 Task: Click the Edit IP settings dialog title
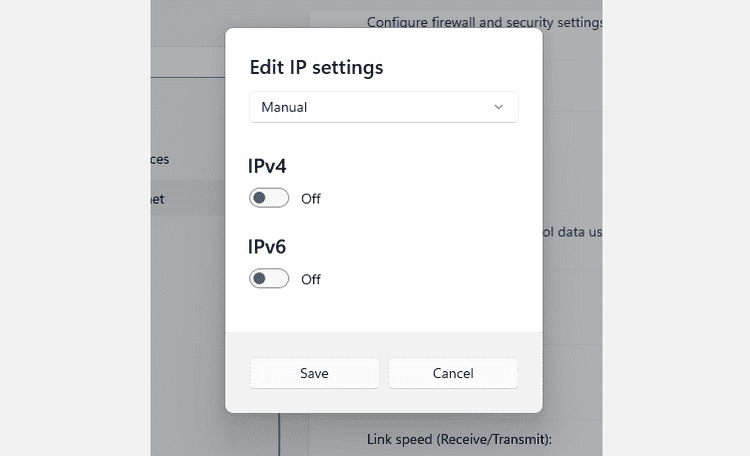(x=316, y=68)
